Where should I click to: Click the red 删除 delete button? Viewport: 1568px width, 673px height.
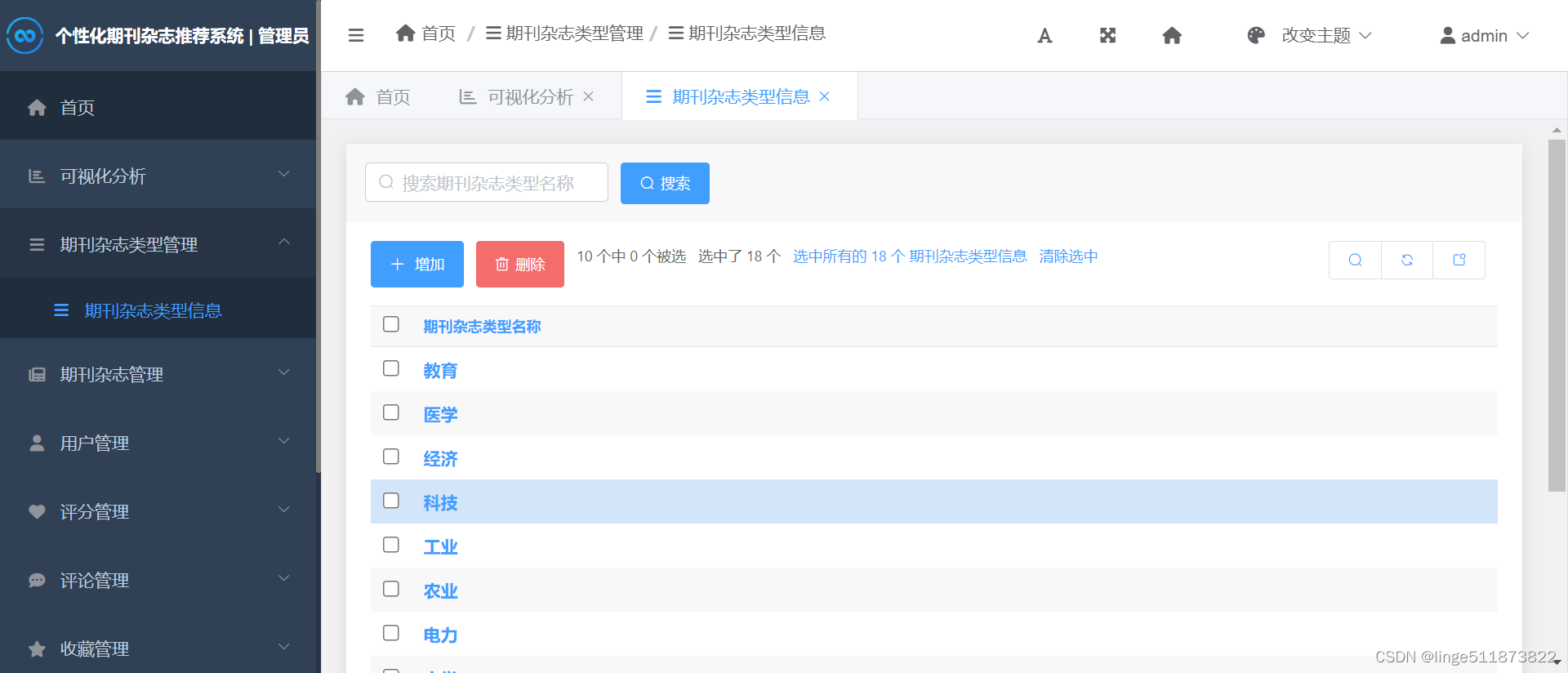point(520,264)
